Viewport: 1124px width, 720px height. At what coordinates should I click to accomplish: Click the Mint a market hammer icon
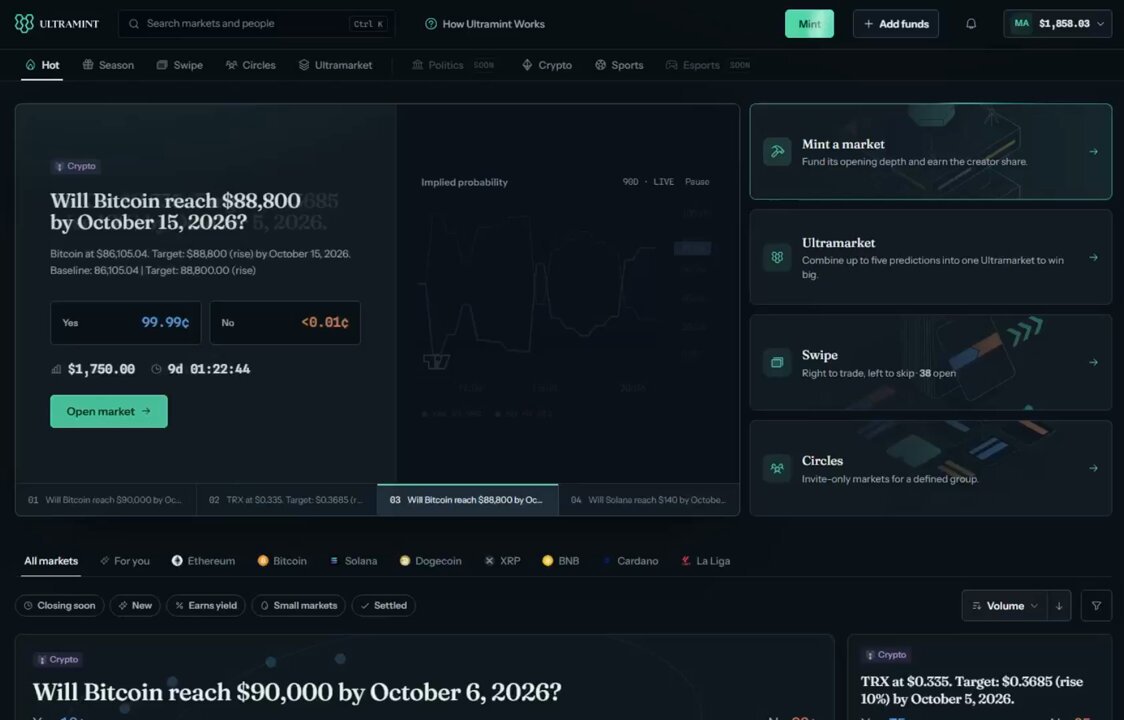[x=777, y=151]
